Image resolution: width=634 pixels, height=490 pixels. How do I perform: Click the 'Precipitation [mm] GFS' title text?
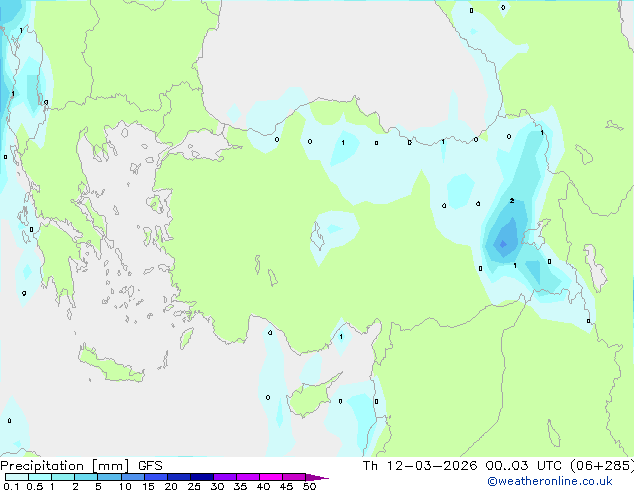(x=81, y=466)
